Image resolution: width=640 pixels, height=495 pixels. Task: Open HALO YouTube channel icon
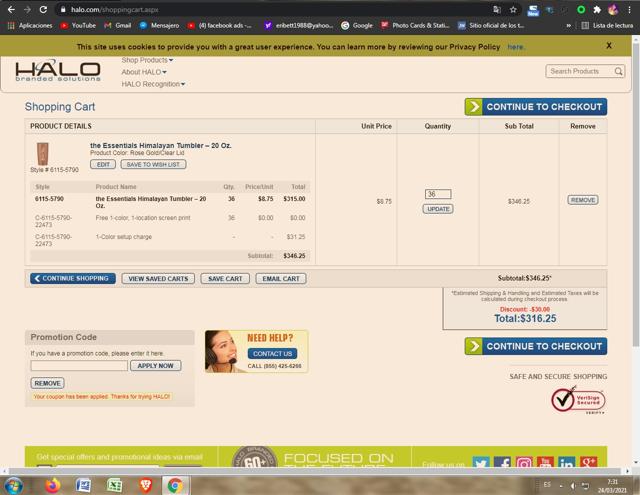(545, 463)
